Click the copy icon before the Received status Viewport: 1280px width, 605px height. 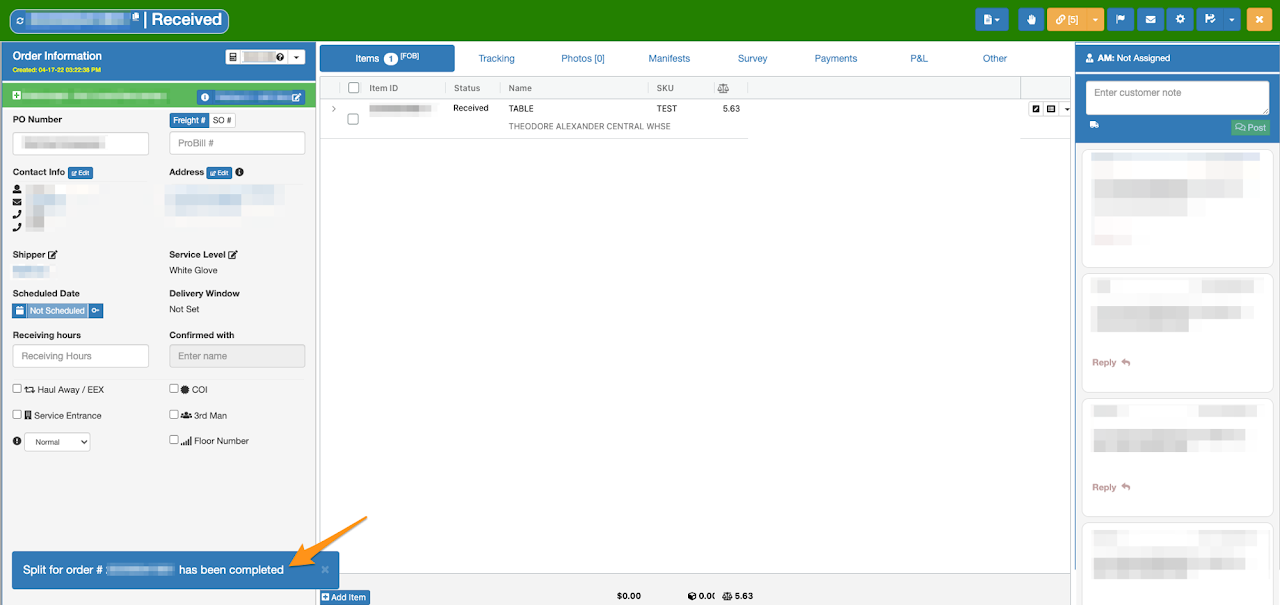(x=135, y=18)
